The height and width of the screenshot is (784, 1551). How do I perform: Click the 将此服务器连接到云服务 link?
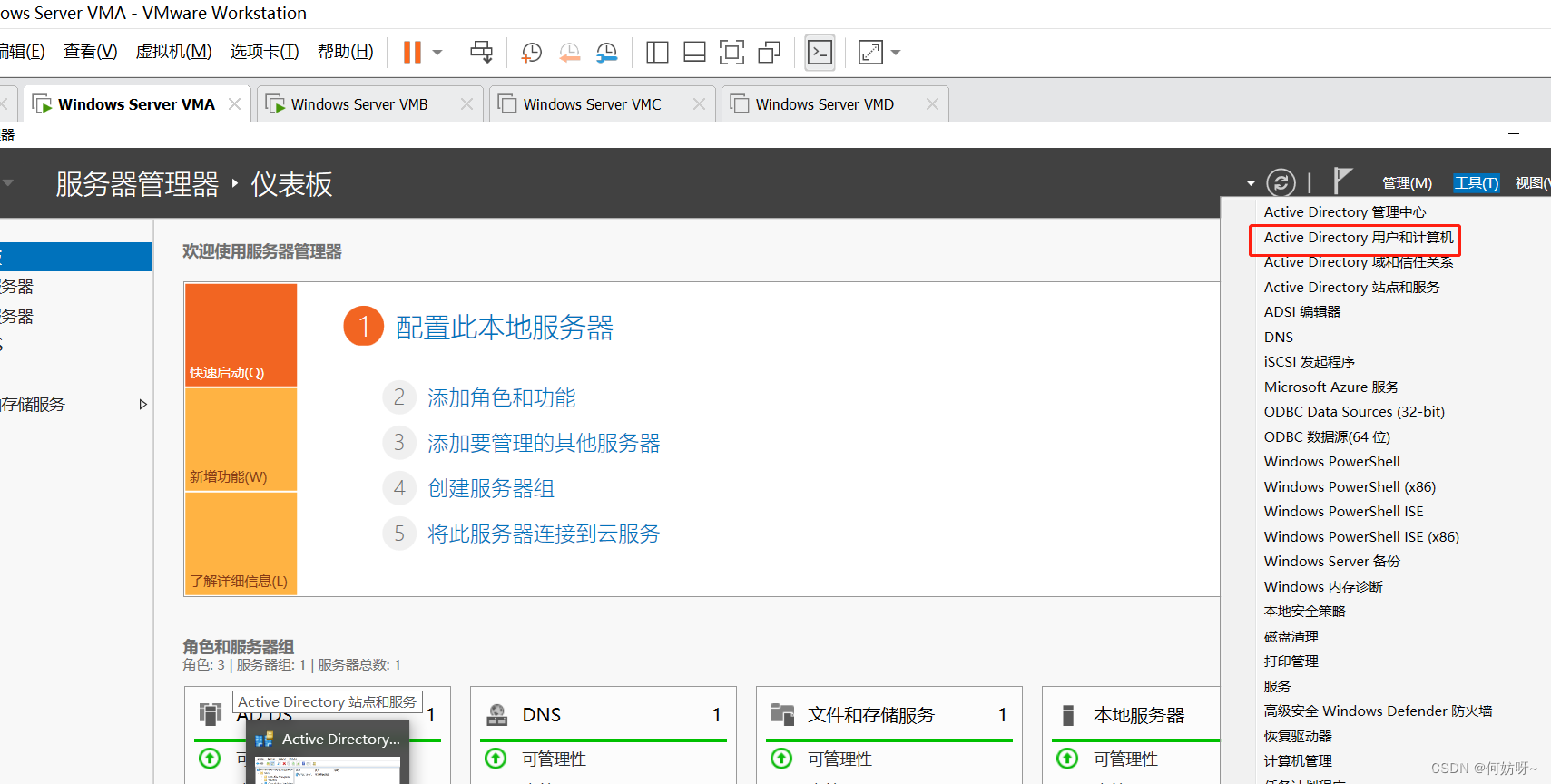click(544, 534)
